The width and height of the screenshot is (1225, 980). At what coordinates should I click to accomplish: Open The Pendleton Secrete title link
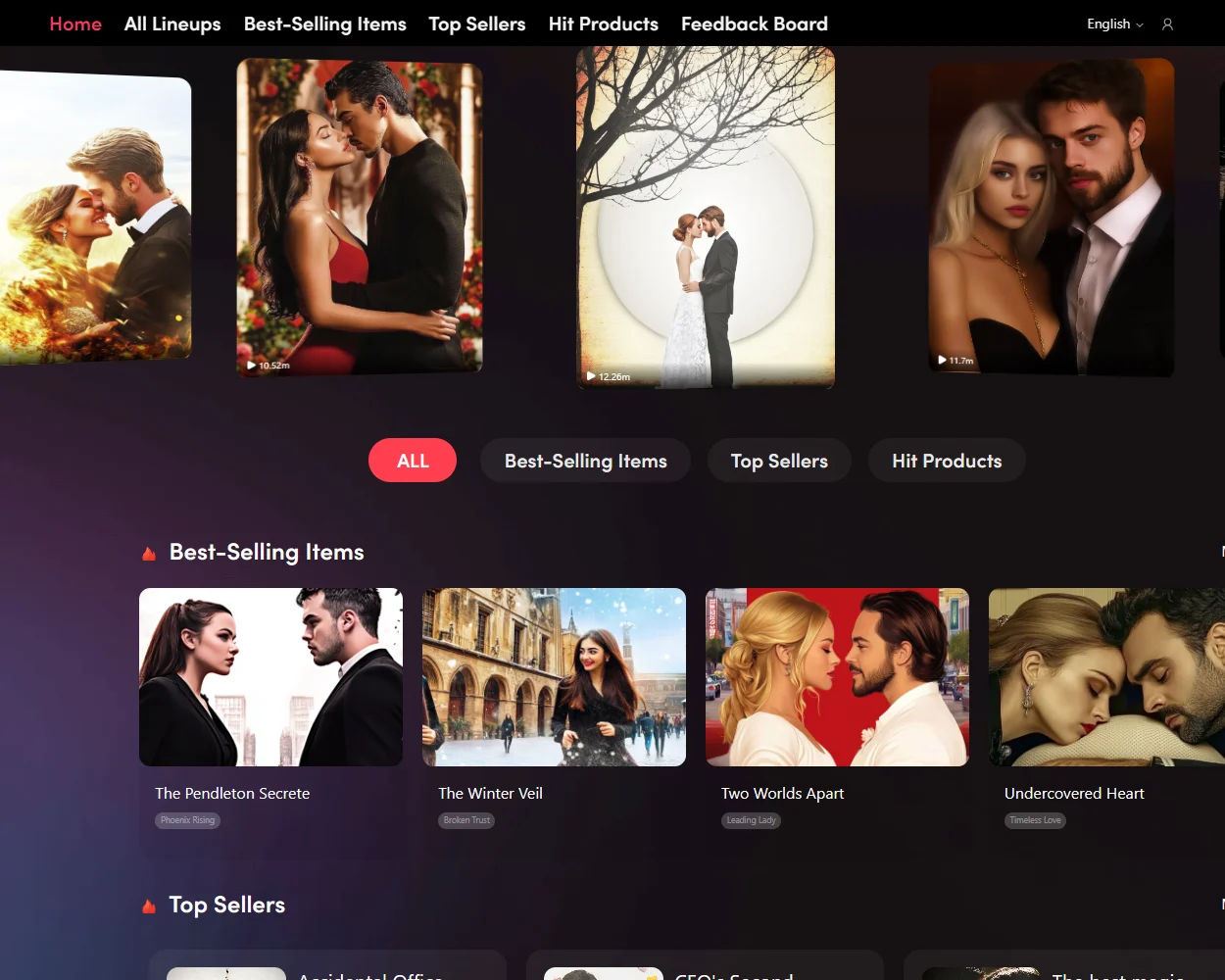pos(232,794)
